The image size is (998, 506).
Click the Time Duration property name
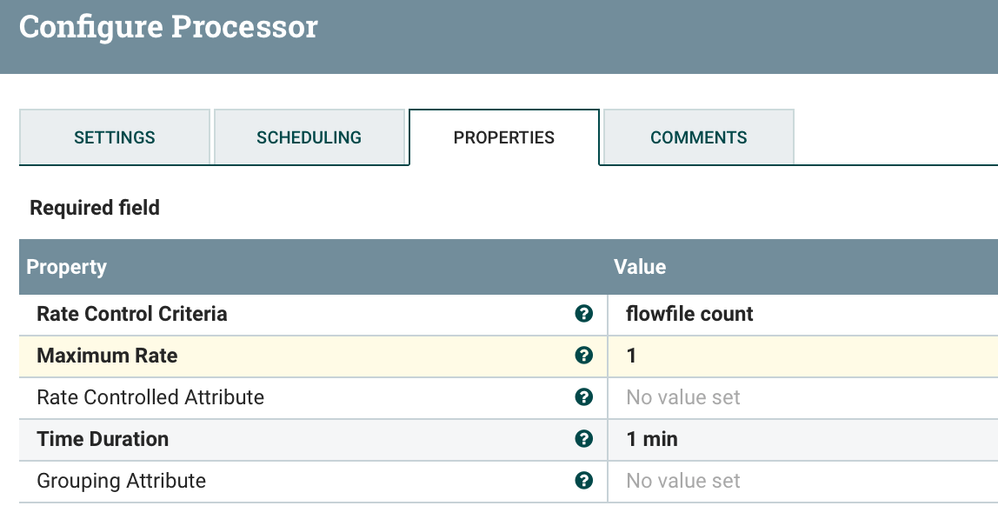103,439
